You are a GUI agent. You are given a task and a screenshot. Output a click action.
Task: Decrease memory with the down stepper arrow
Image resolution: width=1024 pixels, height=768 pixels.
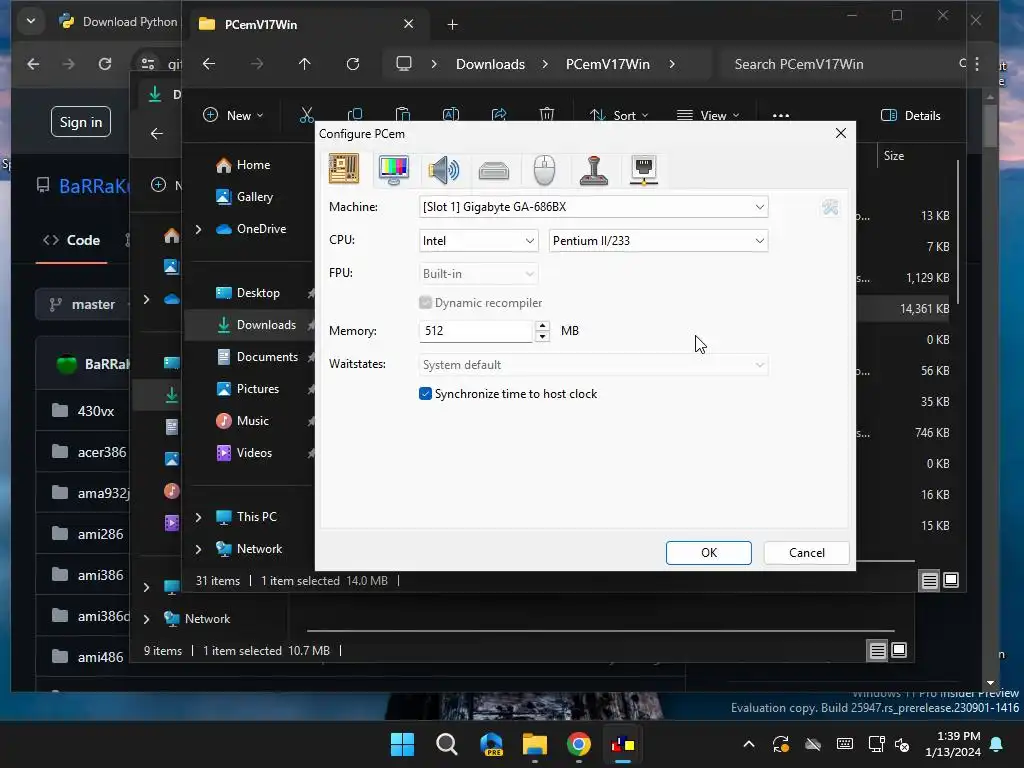coord(542,336)
